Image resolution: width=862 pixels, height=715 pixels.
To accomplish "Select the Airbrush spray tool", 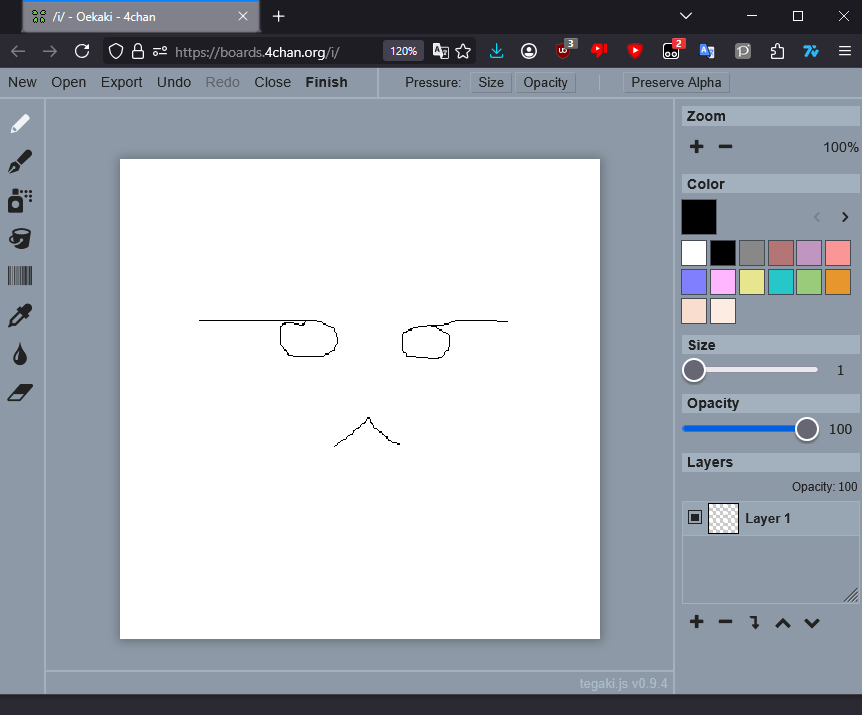I will (20, 201).
